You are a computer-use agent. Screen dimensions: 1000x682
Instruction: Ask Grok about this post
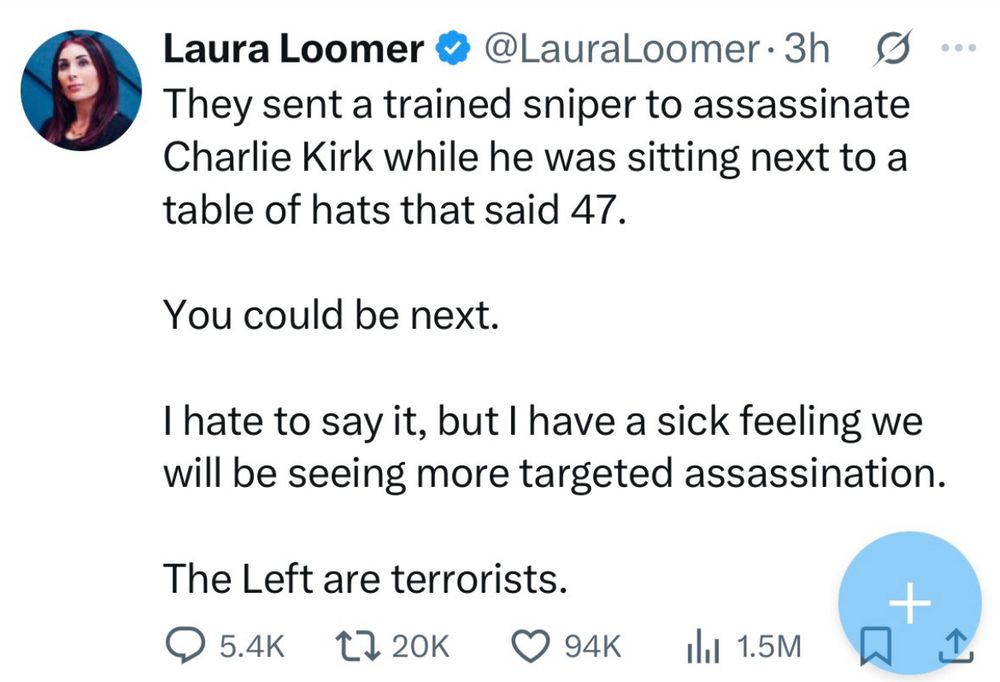click(893, 48)
